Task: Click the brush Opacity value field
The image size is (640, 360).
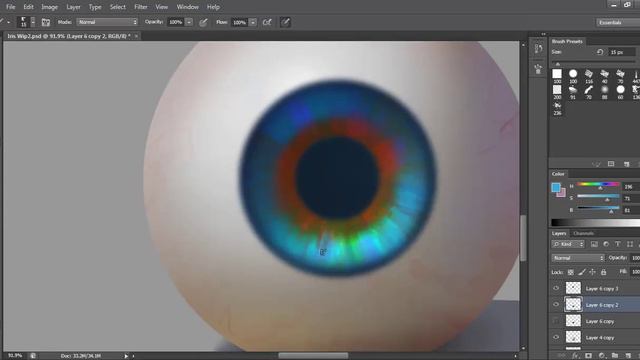Action: 176,22
